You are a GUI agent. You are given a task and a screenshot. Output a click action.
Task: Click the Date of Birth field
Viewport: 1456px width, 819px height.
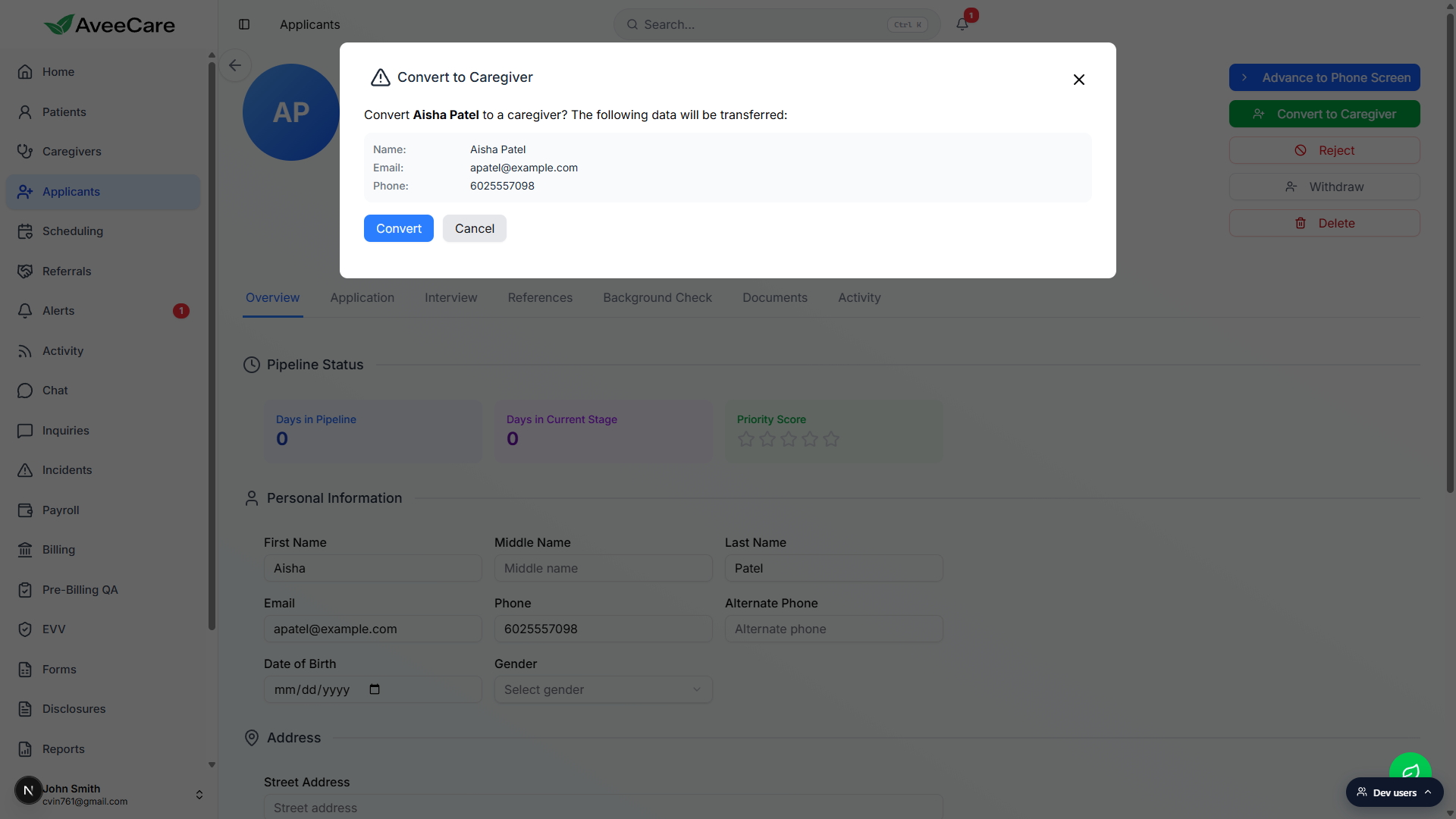click(373, 689)
